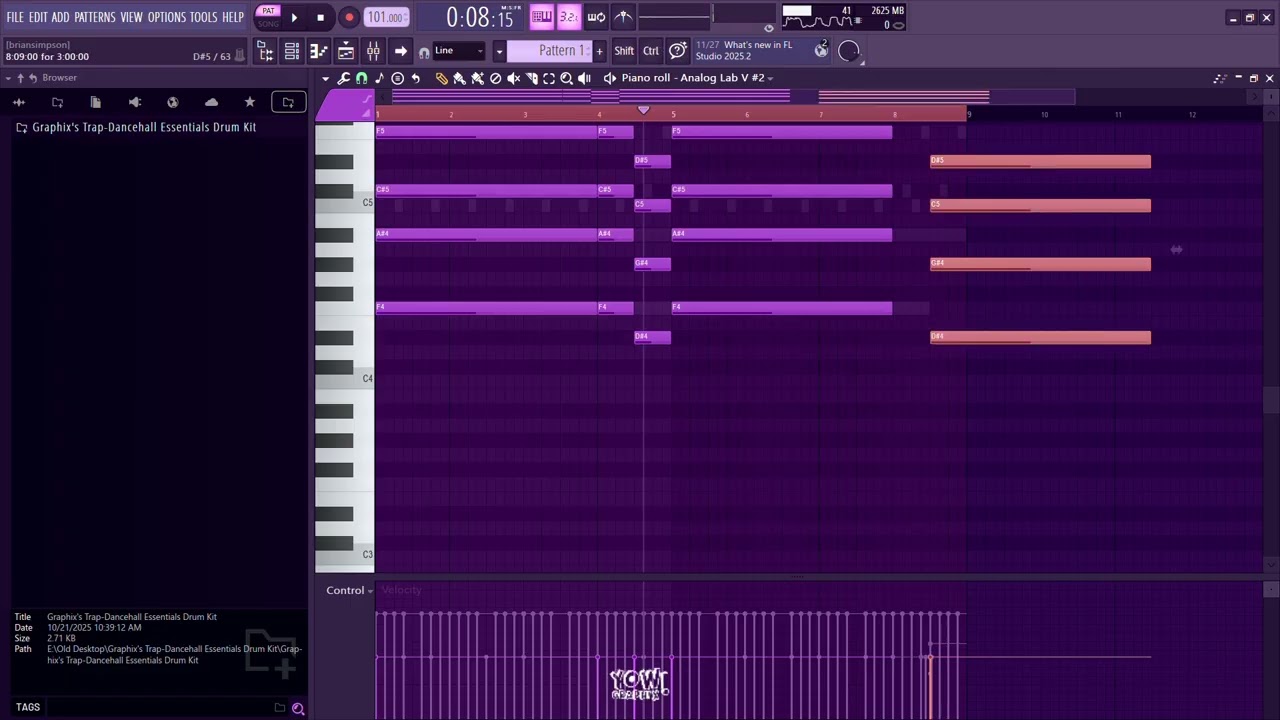Show starred favorites in Browser
The height and width of the screenshot is (720, 1280).
coord(250,102)
